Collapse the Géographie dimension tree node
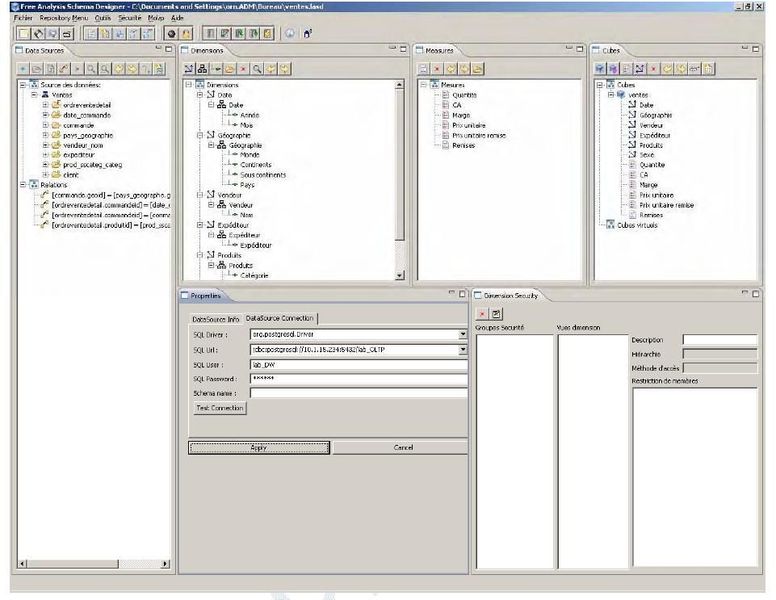This screenshot has width=776, height=600. (x=198, y=135)
